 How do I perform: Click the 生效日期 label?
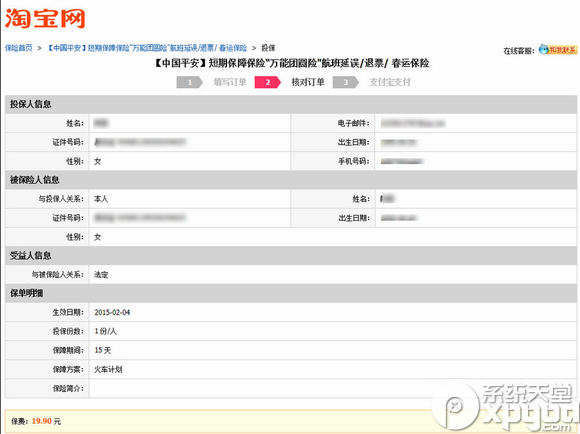point(68,312)
